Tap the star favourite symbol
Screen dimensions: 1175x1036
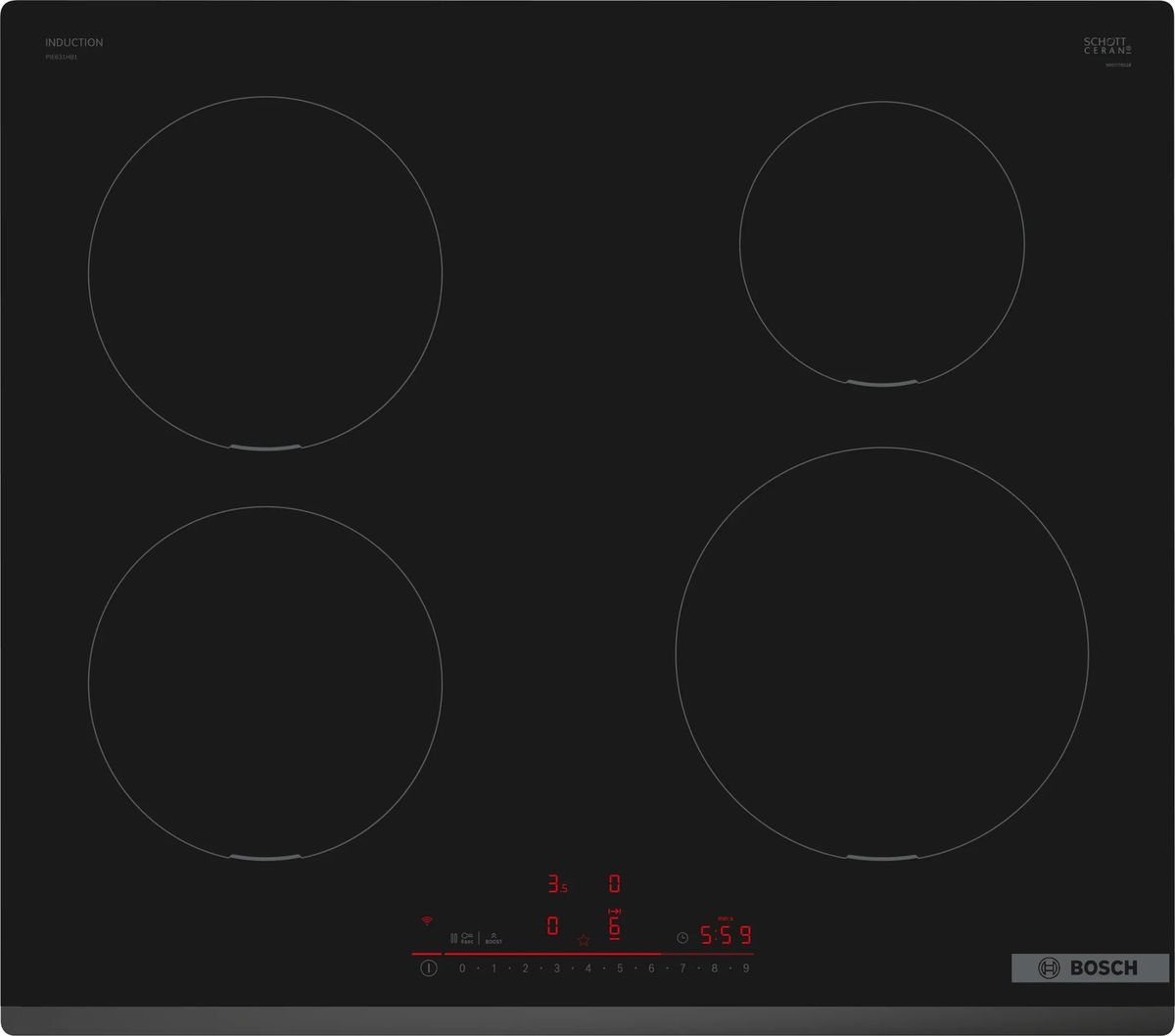pyautogui.click(x=584, y=940)
